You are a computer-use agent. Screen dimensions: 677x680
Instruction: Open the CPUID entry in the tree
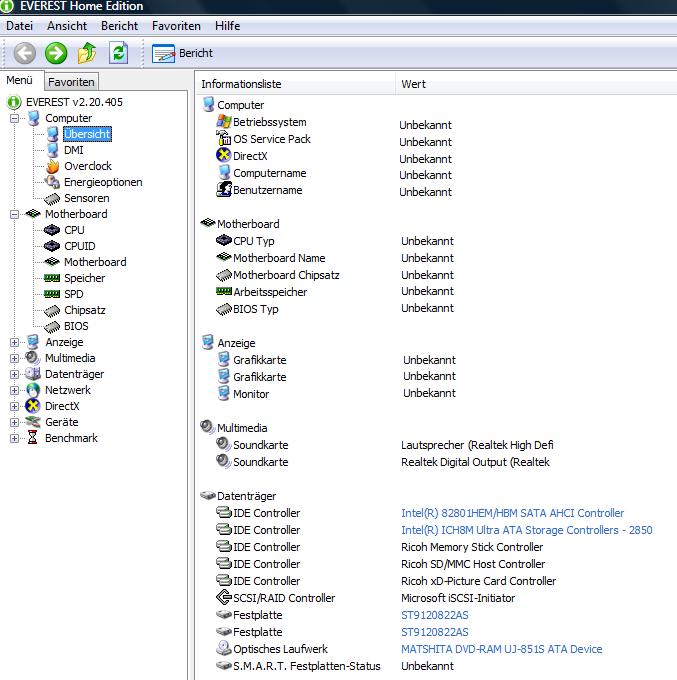tap(79, 246)
